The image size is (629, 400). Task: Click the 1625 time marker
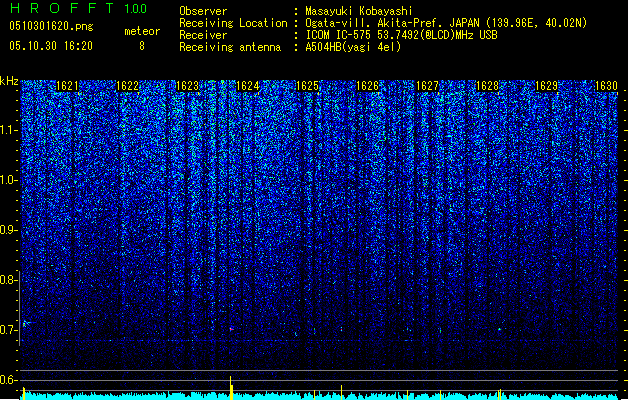pos(307,86)
